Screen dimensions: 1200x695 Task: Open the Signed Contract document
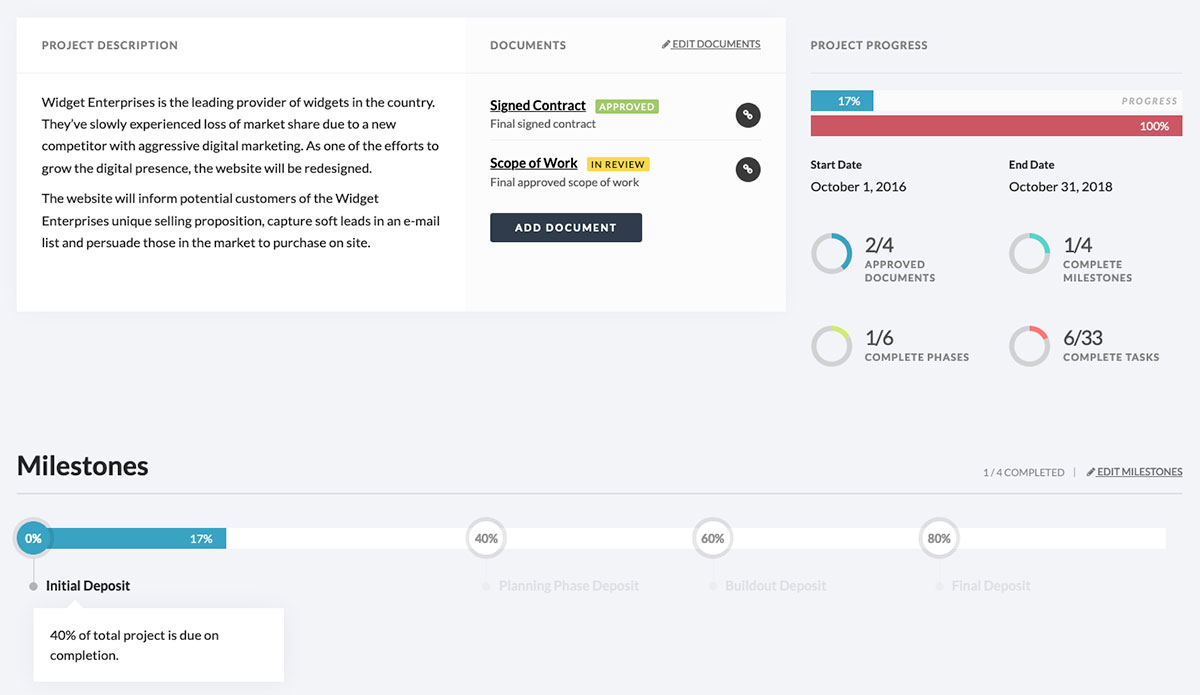point(537,106)
